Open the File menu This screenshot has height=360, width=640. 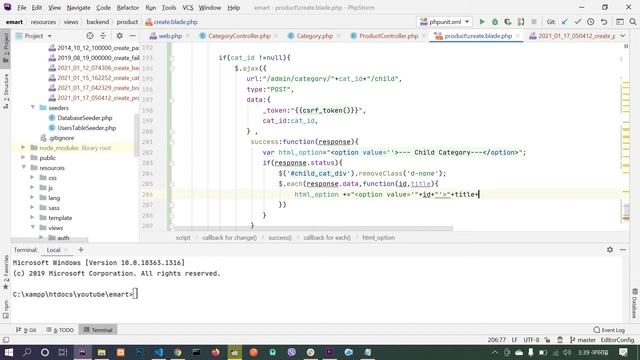(22, 7)
